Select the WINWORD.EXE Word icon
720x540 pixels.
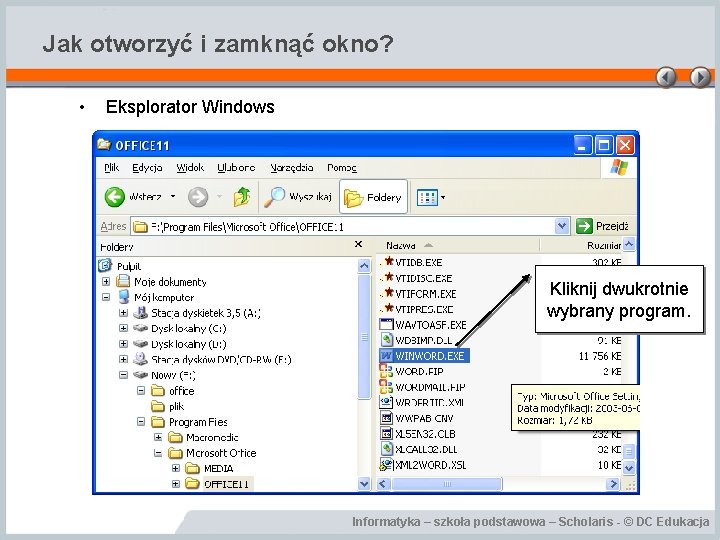coord(386,355)
